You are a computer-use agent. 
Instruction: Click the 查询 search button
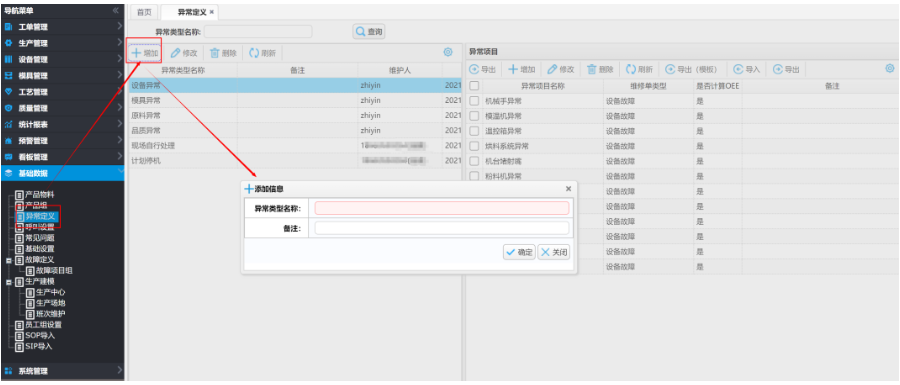pos(368,32)
